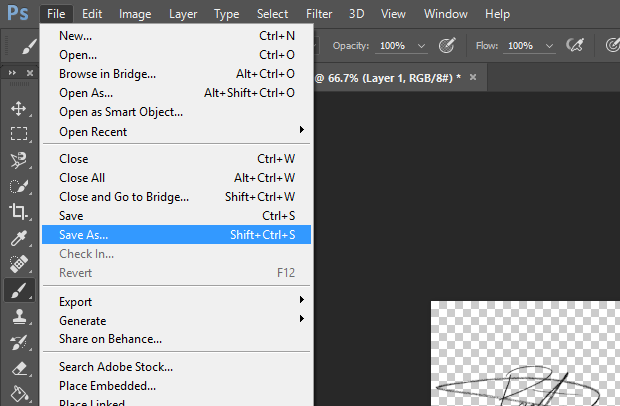Choose Browse in Bridge...
The width and height of the screenshot is (620, 406).
[176, 74]
